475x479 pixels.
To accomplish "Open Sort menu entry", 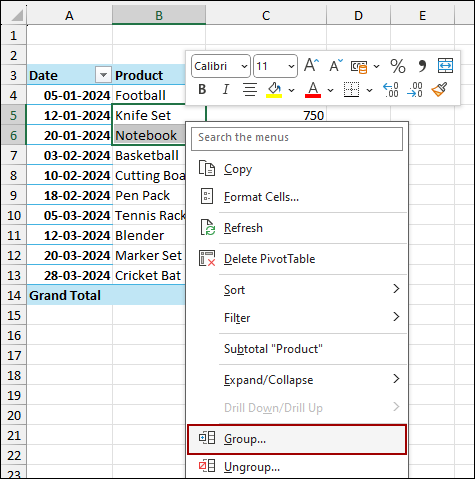I will click(297, 290).
